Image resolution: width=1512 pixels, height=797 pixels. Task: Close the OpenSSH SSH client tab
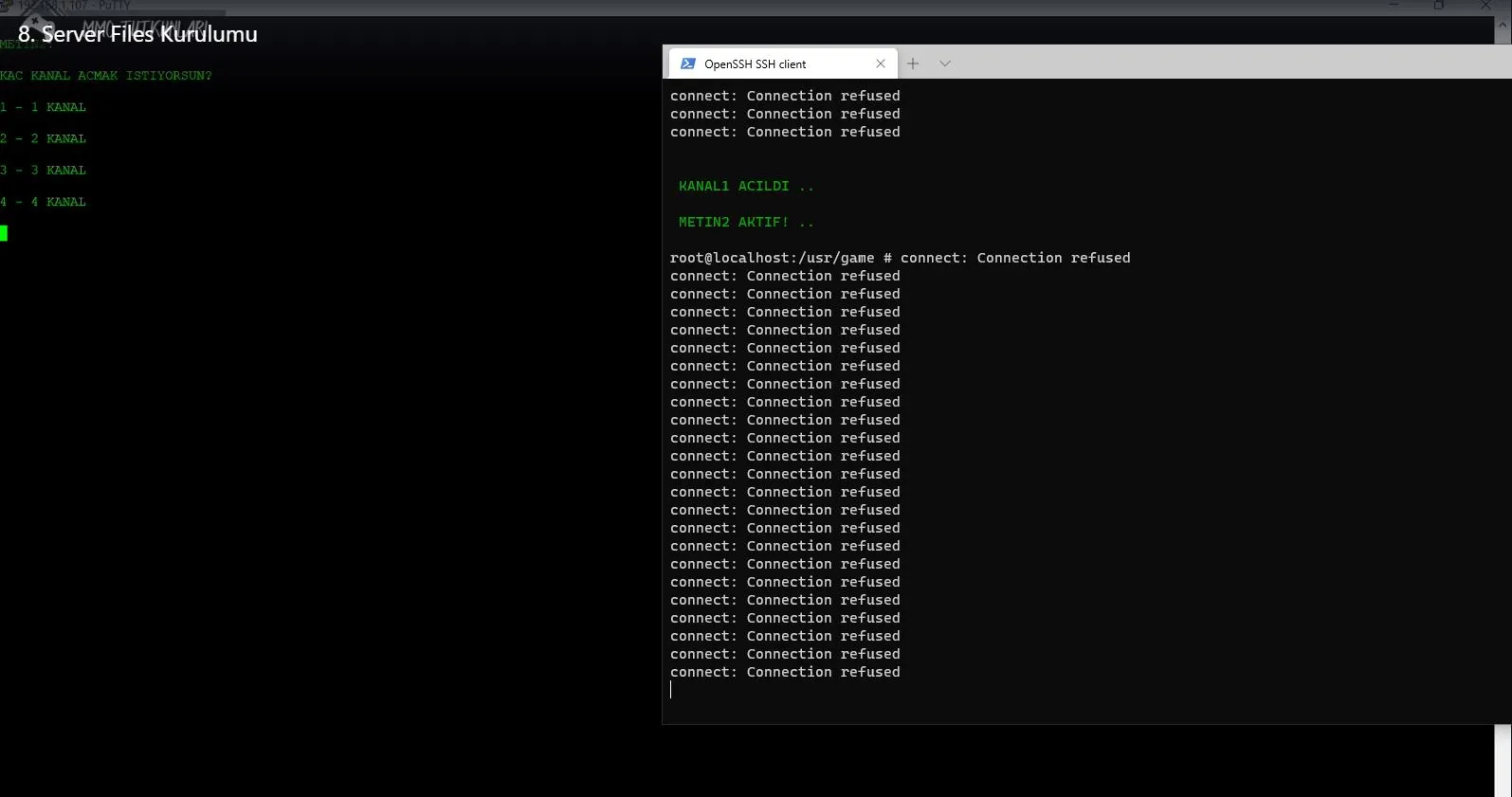coord(881,63)
